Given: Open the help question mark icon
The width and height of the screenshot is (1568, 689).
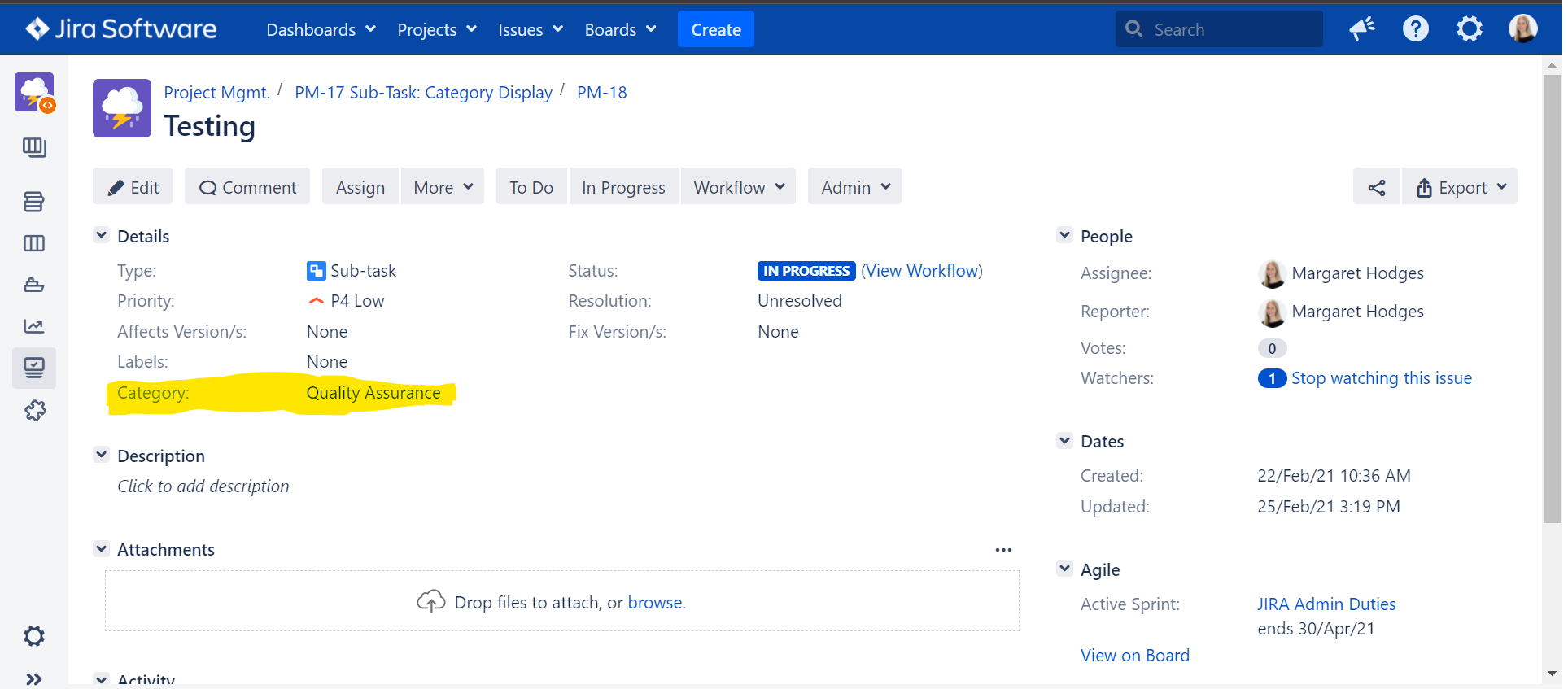Looking at the screenshot, I should [x=1416, y=29].
